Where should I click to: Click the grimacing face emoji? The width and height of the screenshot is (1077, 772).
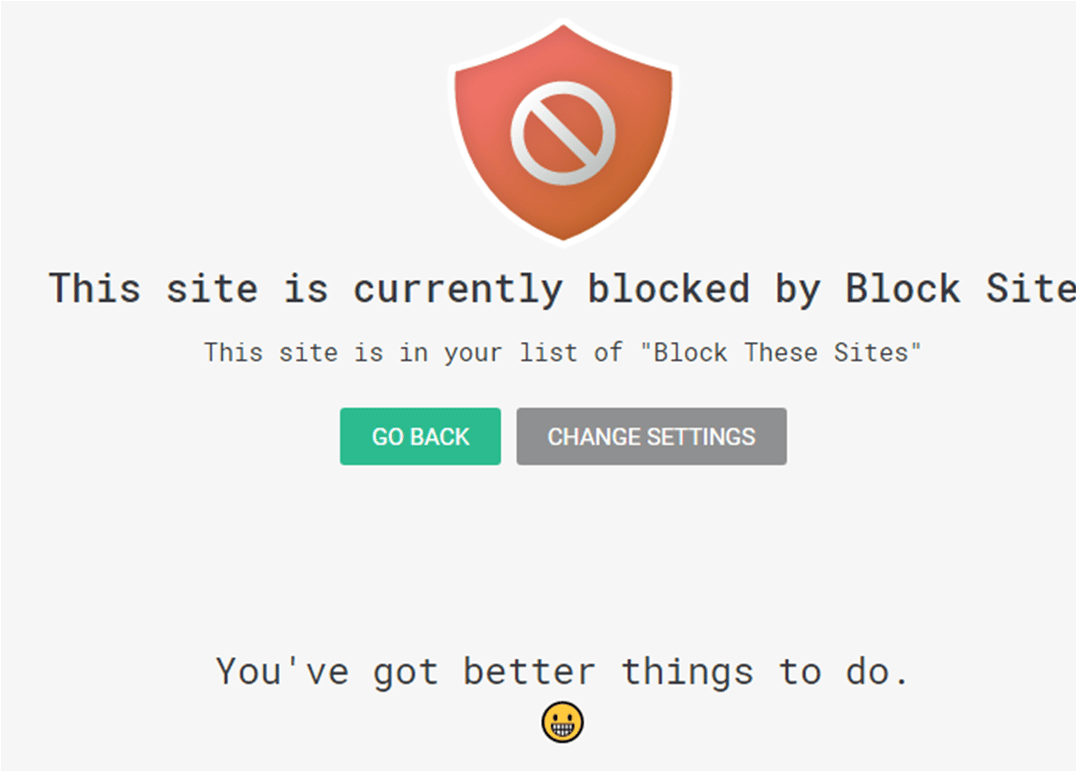point(563,723)
